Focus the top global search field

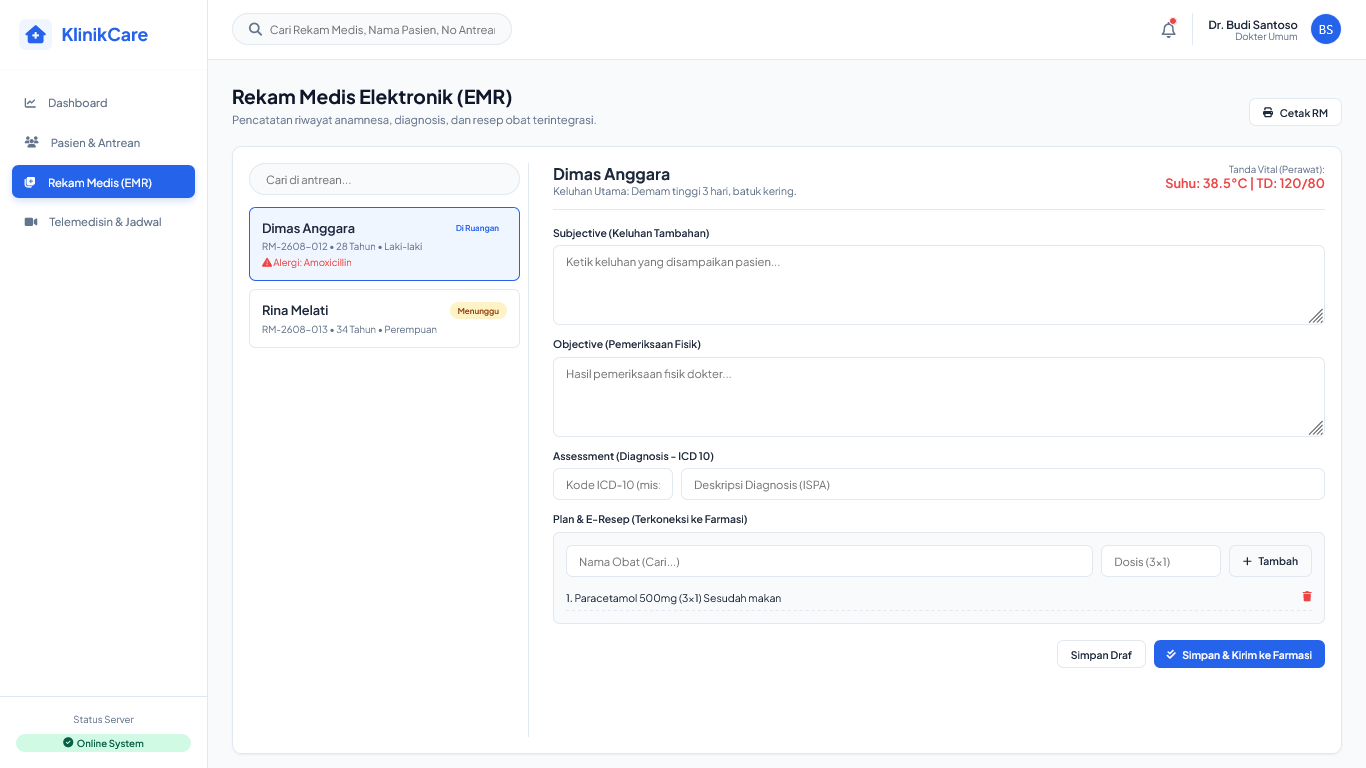coord(372,29)
